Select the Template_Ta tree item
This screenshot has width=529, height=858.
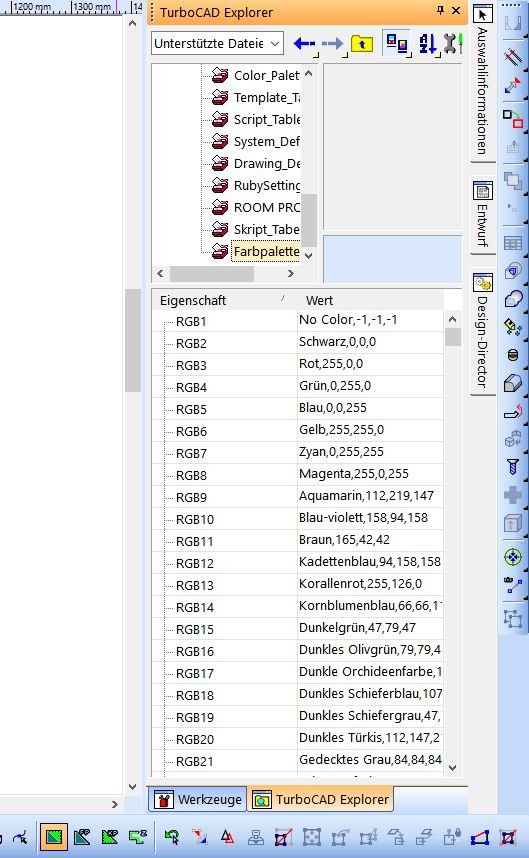click(x=266, y=97)
